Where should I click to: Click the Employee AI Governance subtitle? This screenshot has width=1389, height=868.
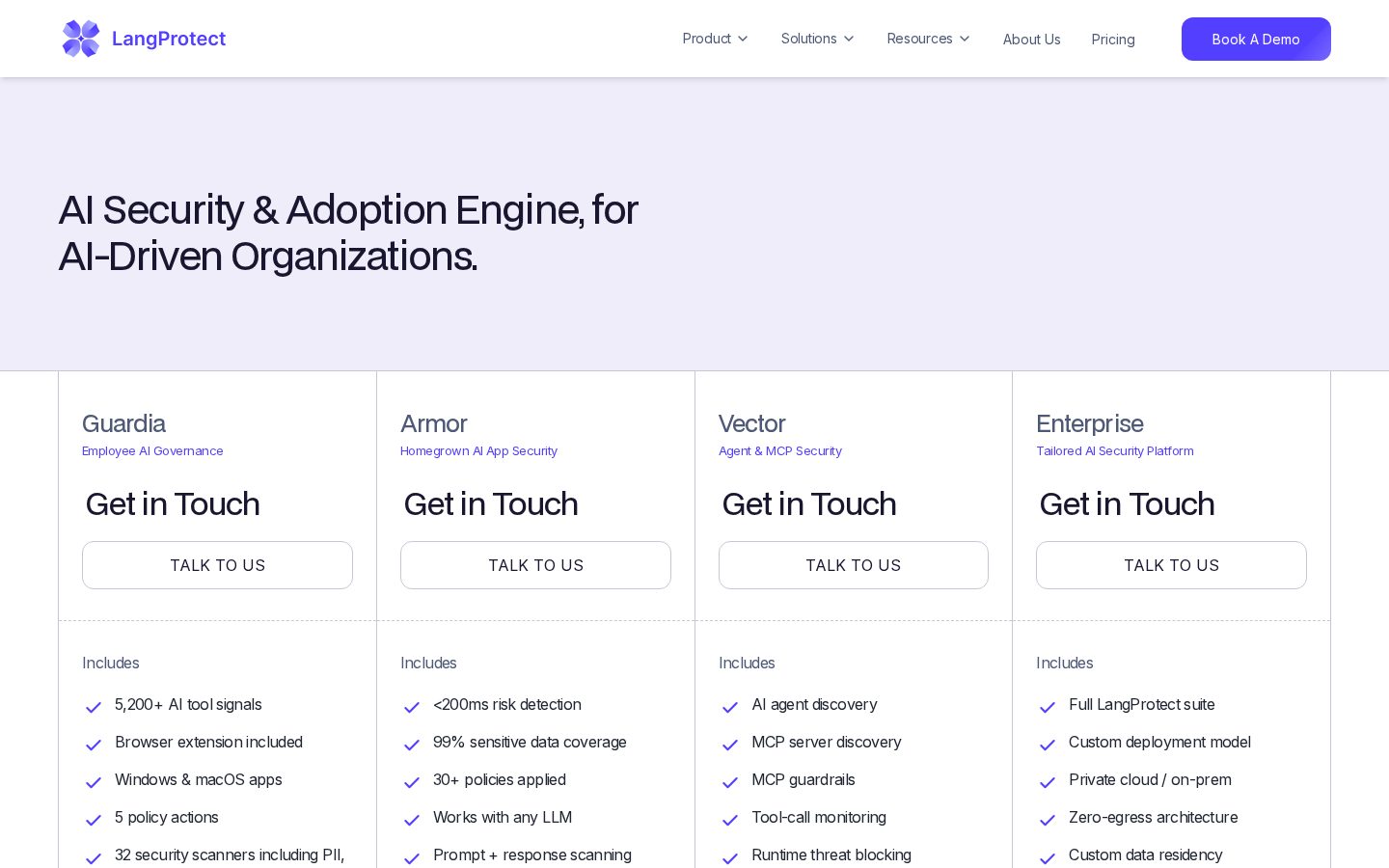tap(152, 450)
